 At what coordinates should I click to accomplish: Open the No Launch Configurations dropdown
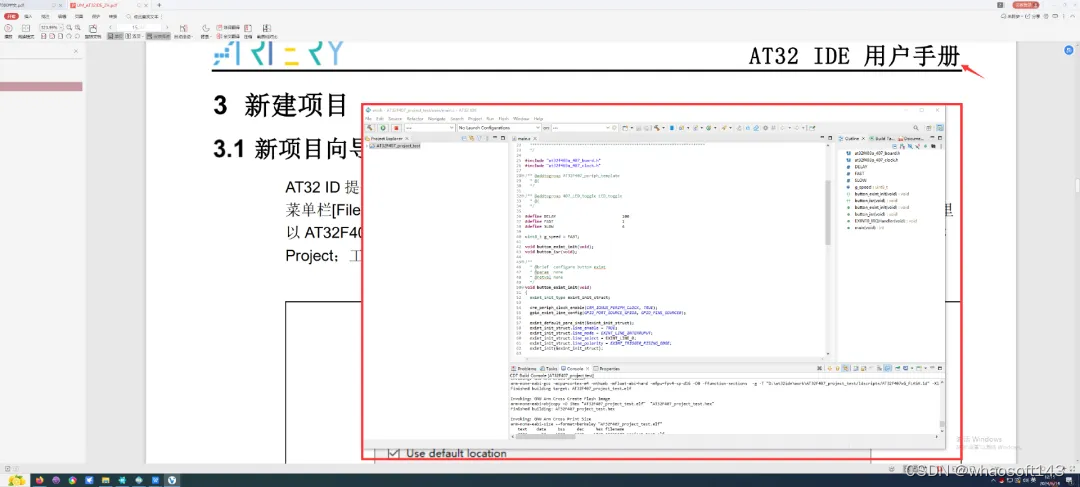[499, 127]
